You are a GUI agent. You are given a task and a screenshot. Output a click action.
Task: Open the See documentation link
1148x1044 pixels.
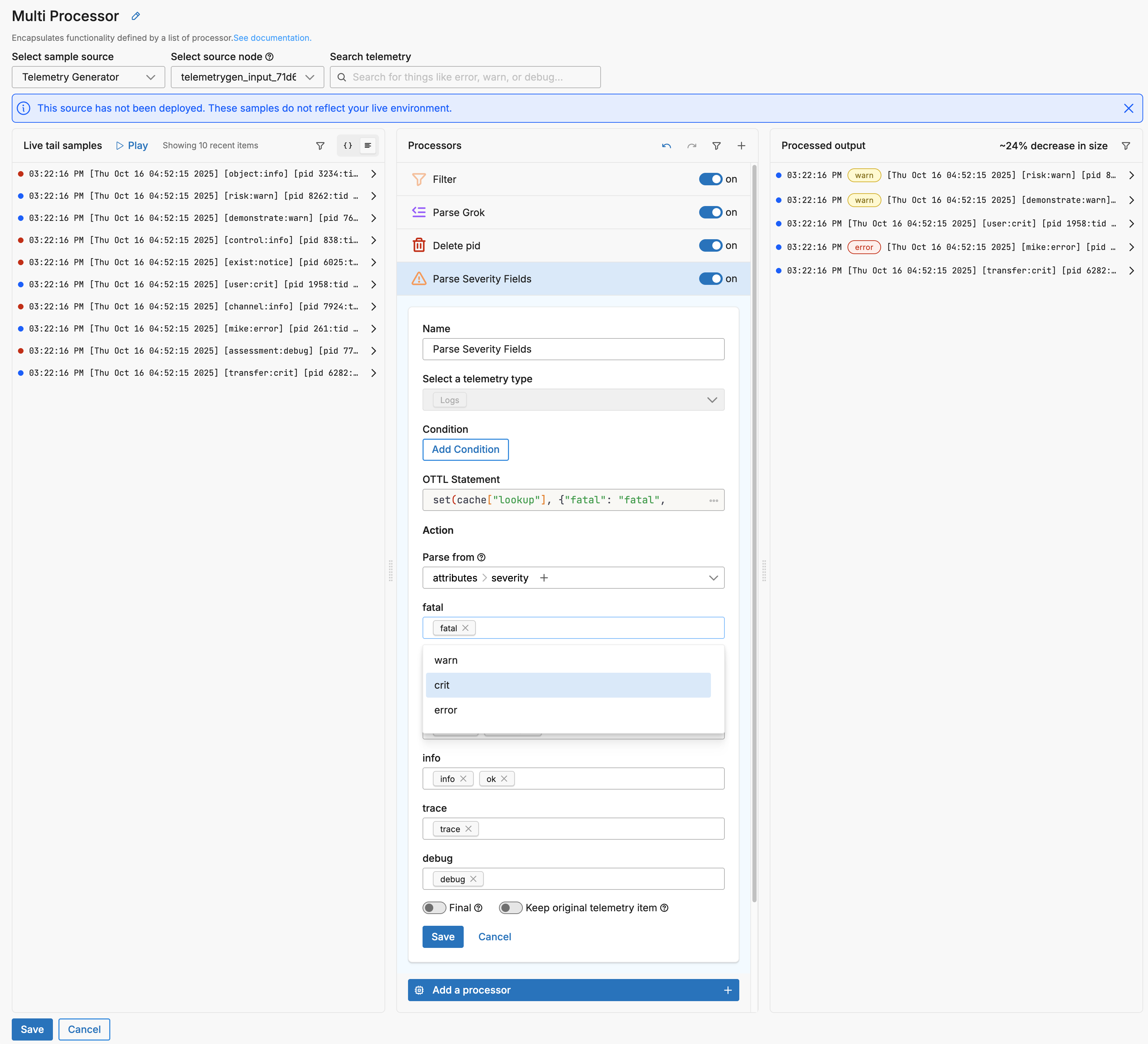(x=272, y=38)
